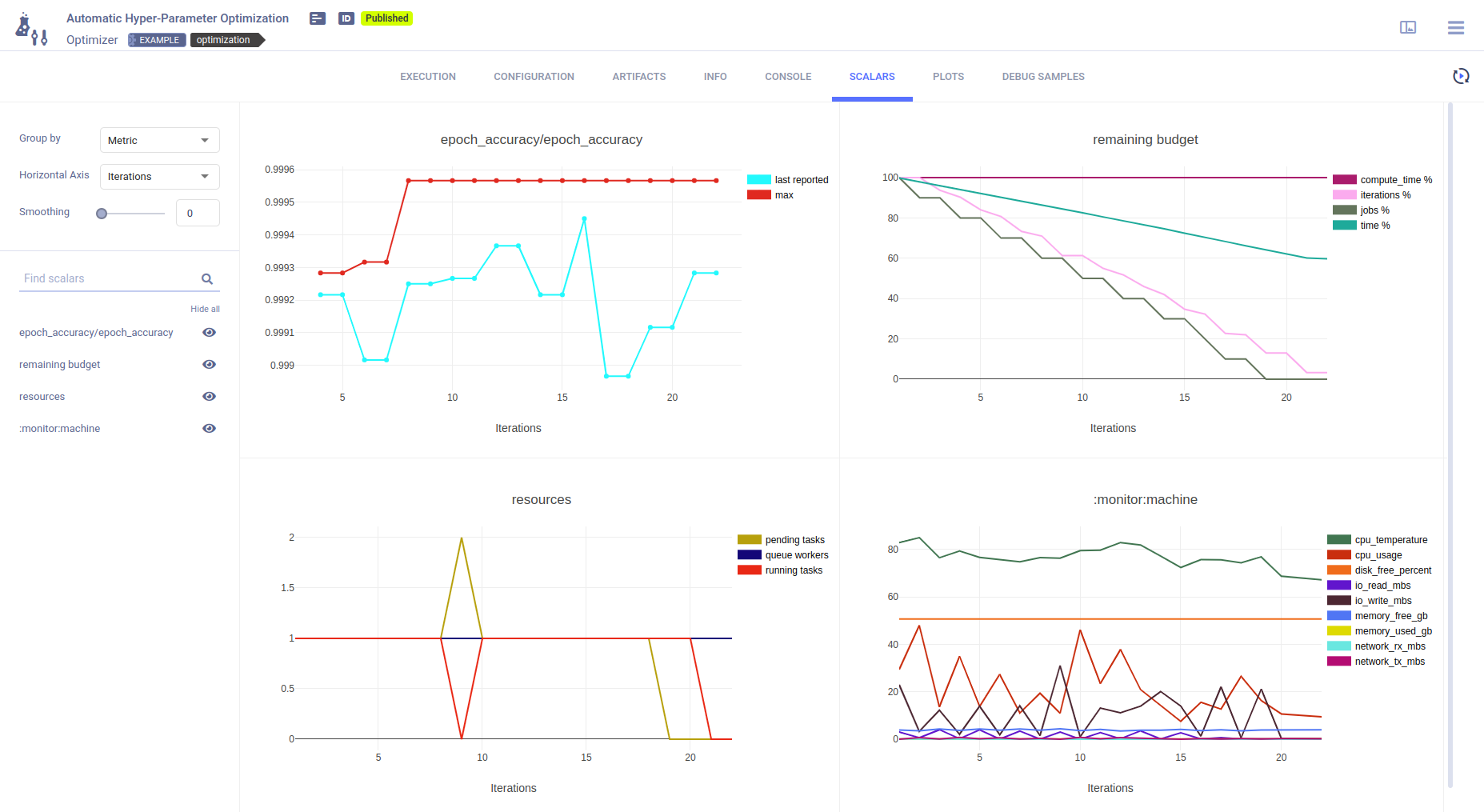Hide the epoch_accuracy scalar with eye icon

pos(209,333)
